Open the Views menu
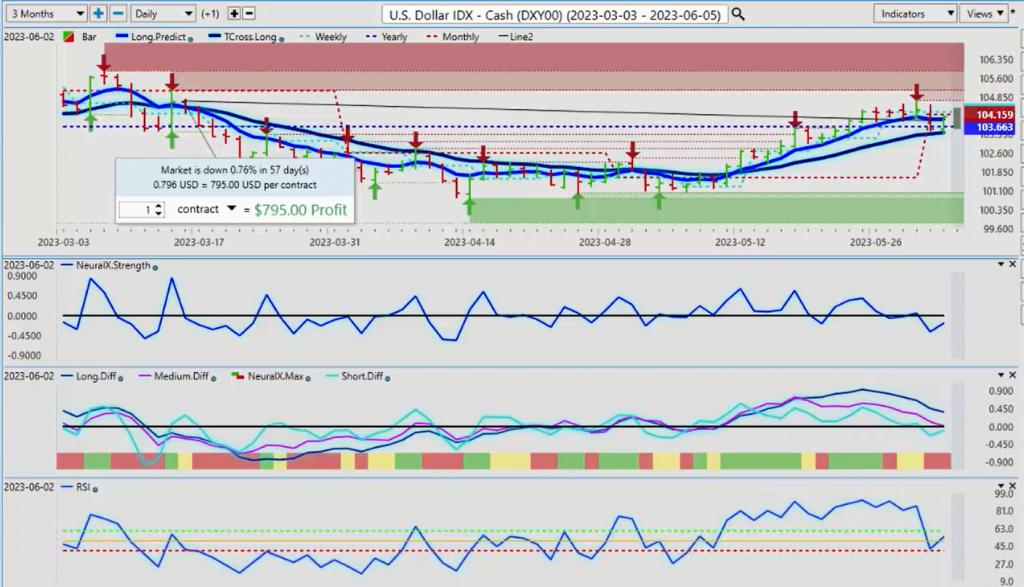This screenshot has width=1024, height=587. click(x=982, y=14)
